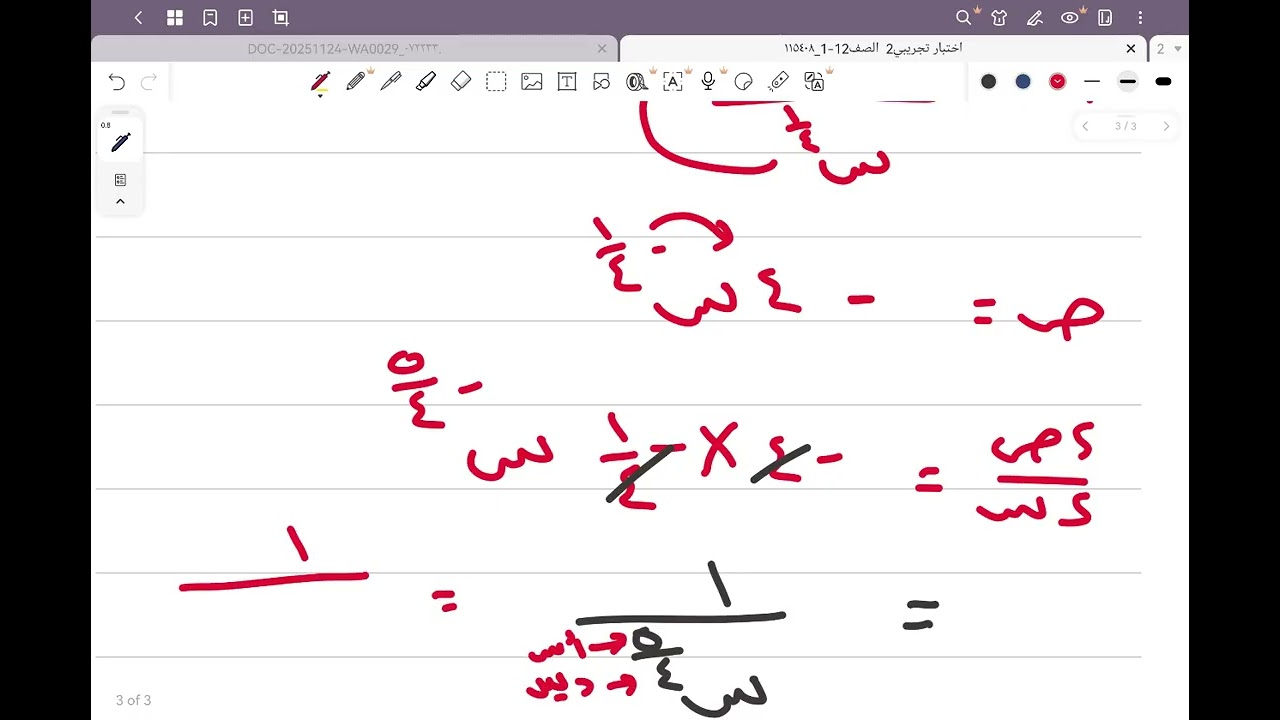This screenshot has width=1280, height=720.
Task: Open the translate tool
Action: [815, 82]
